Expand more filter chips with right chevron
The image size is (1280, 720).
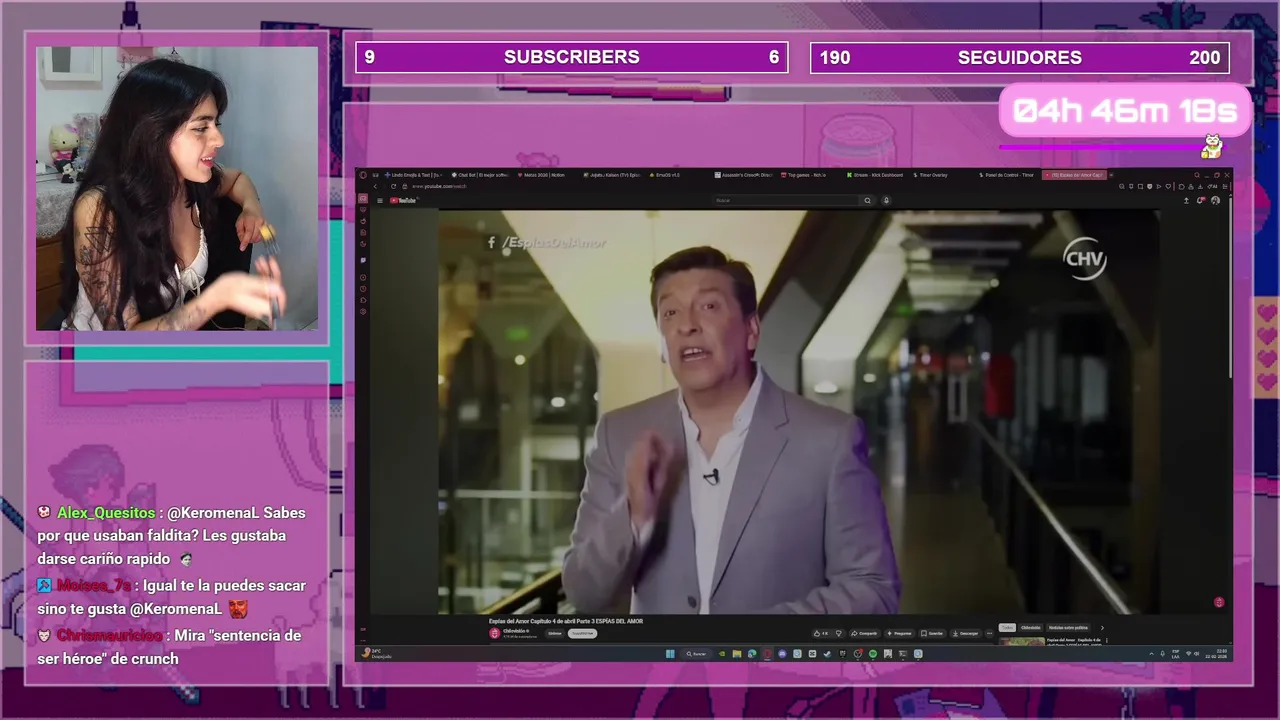tap(1102, 628)
